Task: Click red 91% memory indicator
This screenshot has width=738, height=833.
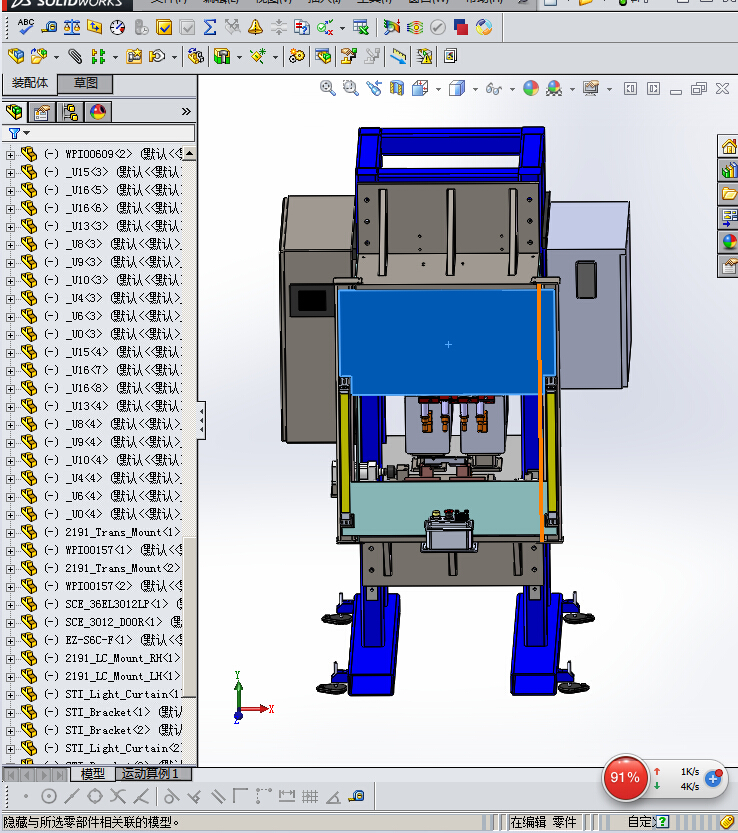Action: 625,778
